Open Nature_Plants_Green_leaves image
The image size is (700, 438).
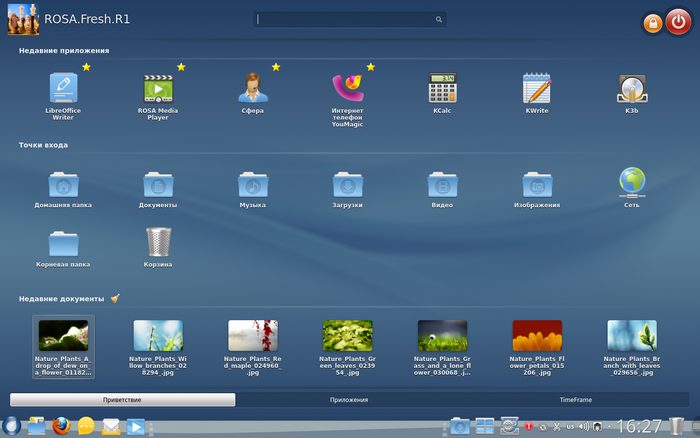[x=348, y=335]
